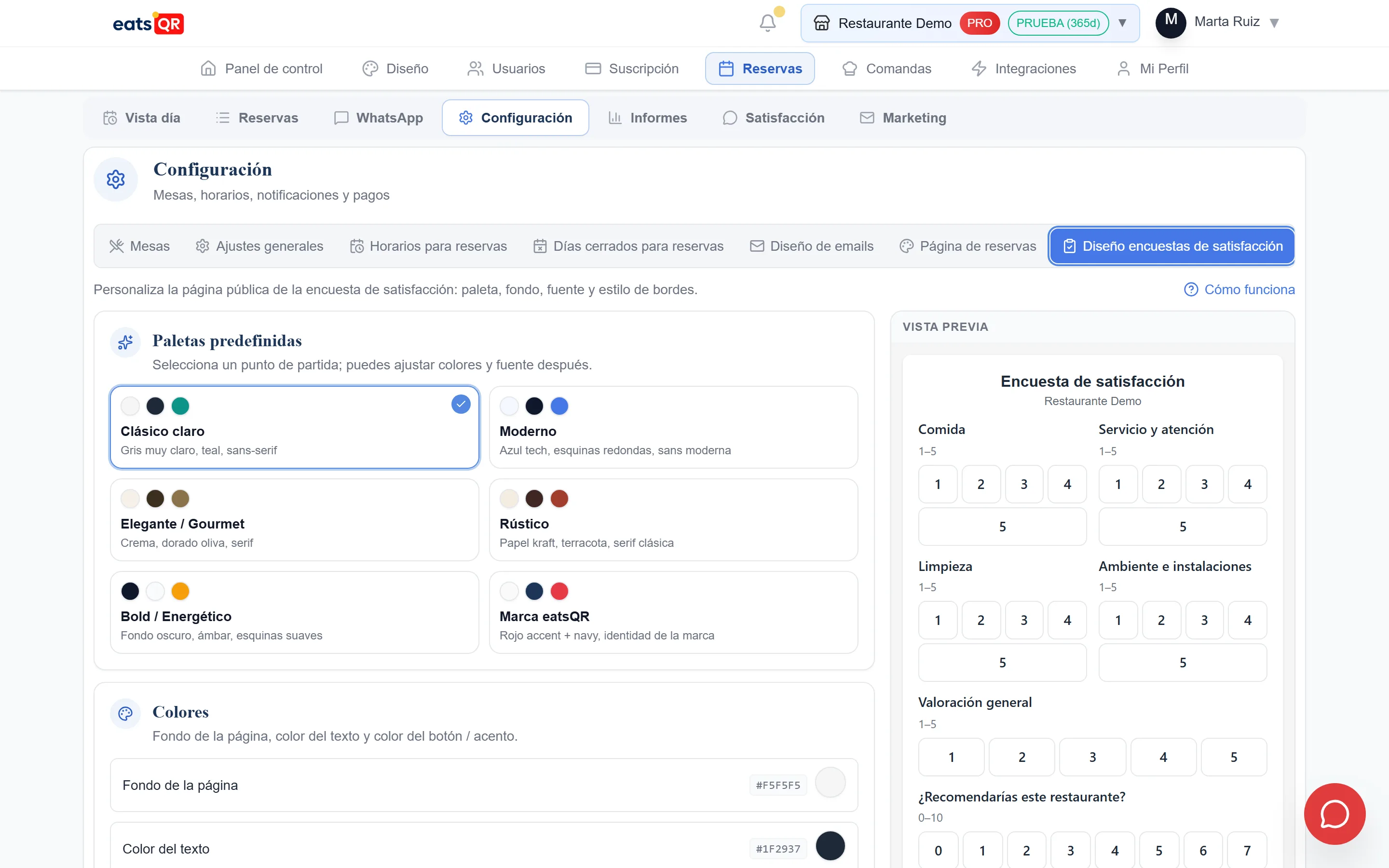Click the question mark icon of Cómo funciona
The width and height of the screenshot is (1389, 868).
click(1191, 289)
